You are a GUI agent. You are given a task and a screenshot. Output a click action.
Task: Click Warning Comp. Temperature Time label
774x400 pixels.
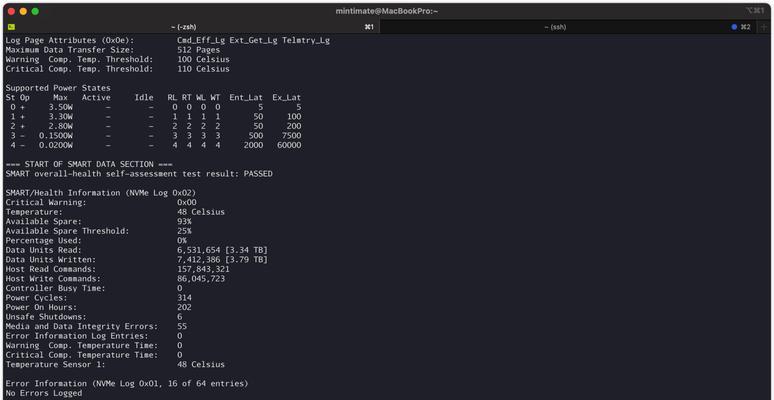point(82,346)
